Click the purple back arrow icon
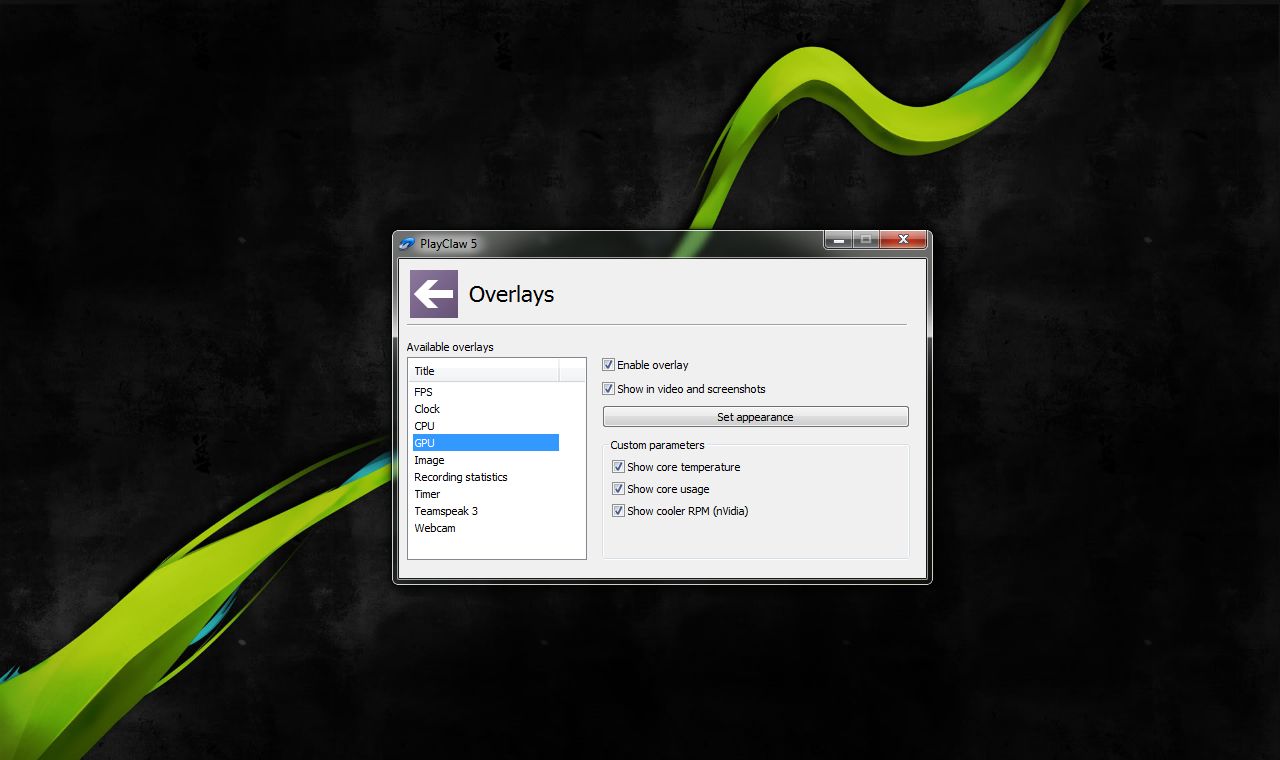 (x=434, y=294)
